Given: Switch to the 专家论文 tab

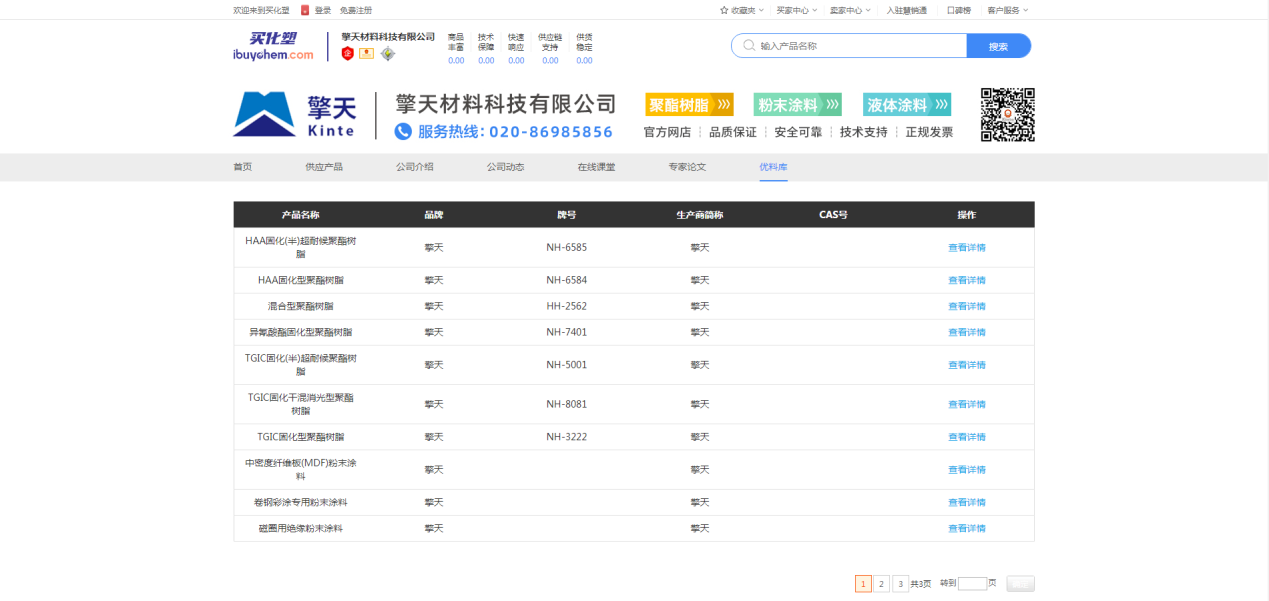Looking at the screenshot, I should 687,167.
